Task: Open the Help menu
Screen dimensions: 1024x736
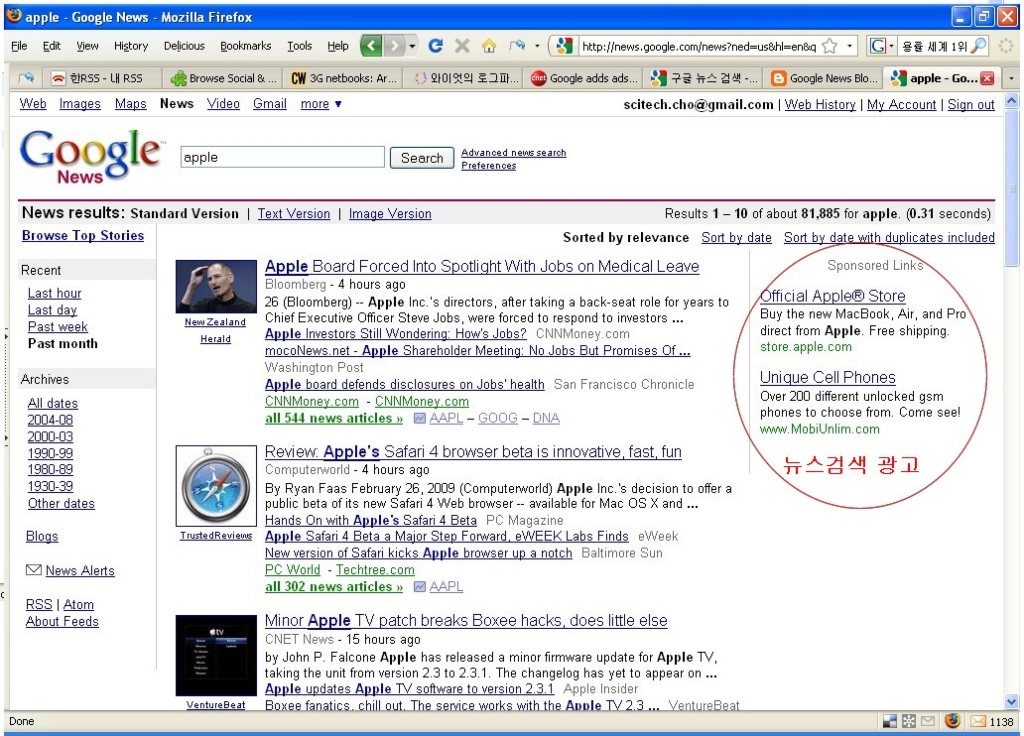Action: (338, 46)
